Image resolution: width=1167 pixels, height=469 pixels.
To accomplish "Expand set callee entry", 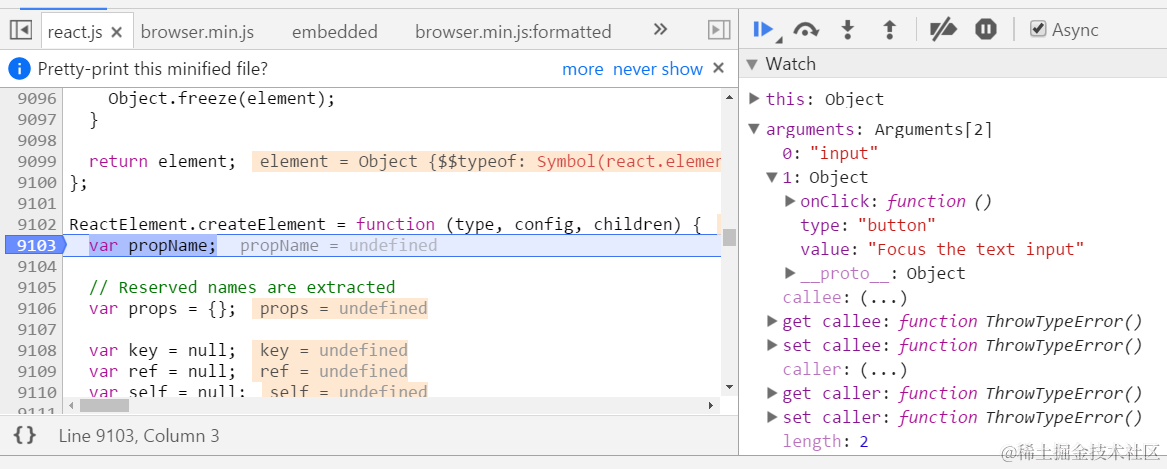I will tap(772, 345).
